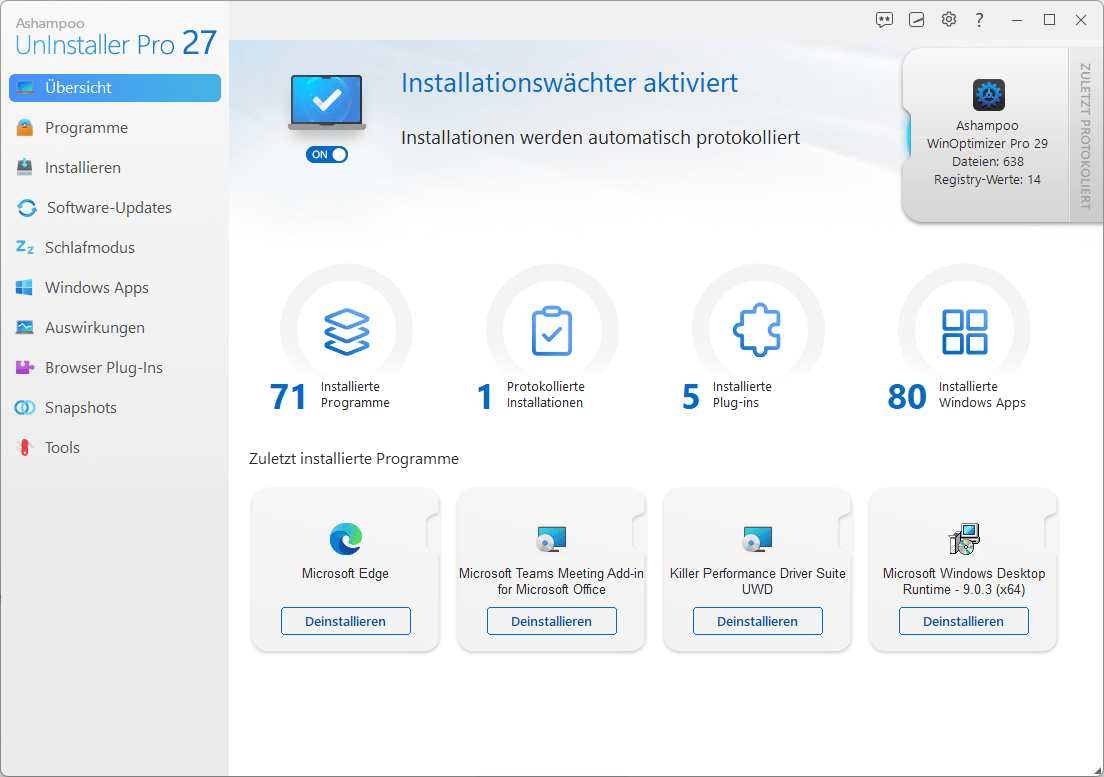
Task: Click the 1 Protokollierte Installationen count
Action: pyautogui.click(x=484, y=396)
